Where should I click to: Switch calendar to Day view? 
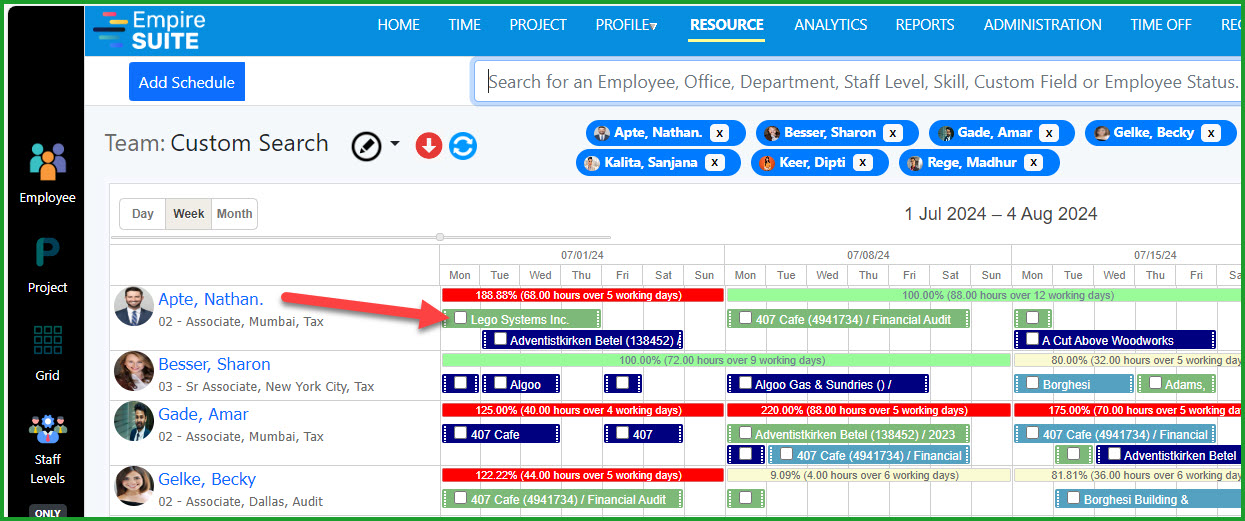pos(143,214)
